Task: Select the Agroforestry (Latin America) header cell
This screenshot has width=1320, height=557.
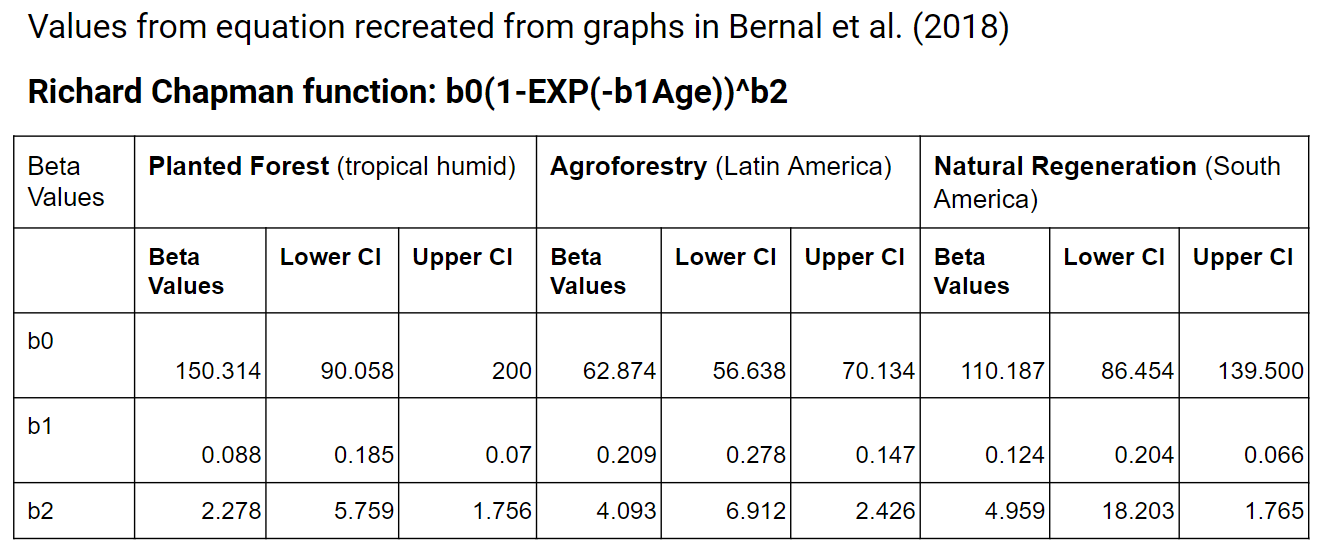Action: [x=720, y=167]
